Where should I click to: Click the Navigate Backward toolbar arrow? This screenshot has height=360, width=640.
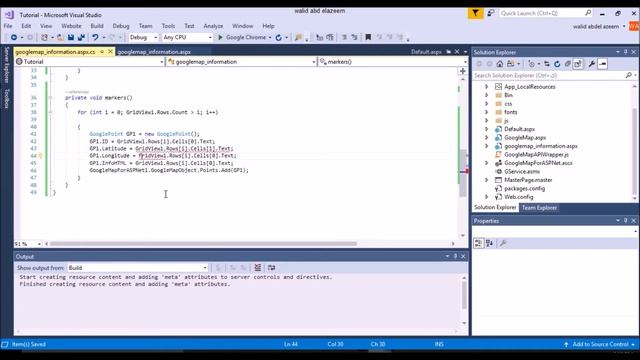pyautogui.click(x=13, y=38)
